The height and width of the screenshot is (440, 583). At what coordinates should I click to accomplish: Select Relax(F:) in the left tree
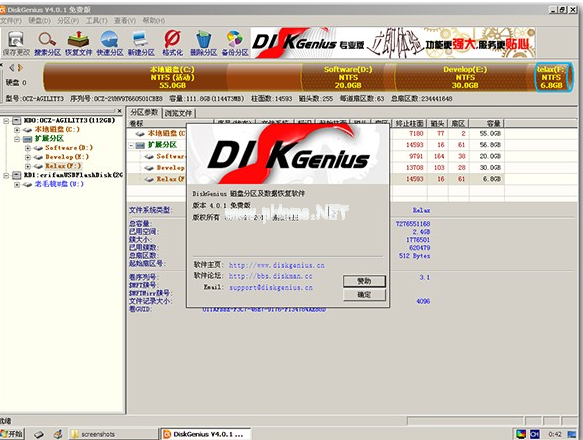pyautogui.click(x=63, y=166)
